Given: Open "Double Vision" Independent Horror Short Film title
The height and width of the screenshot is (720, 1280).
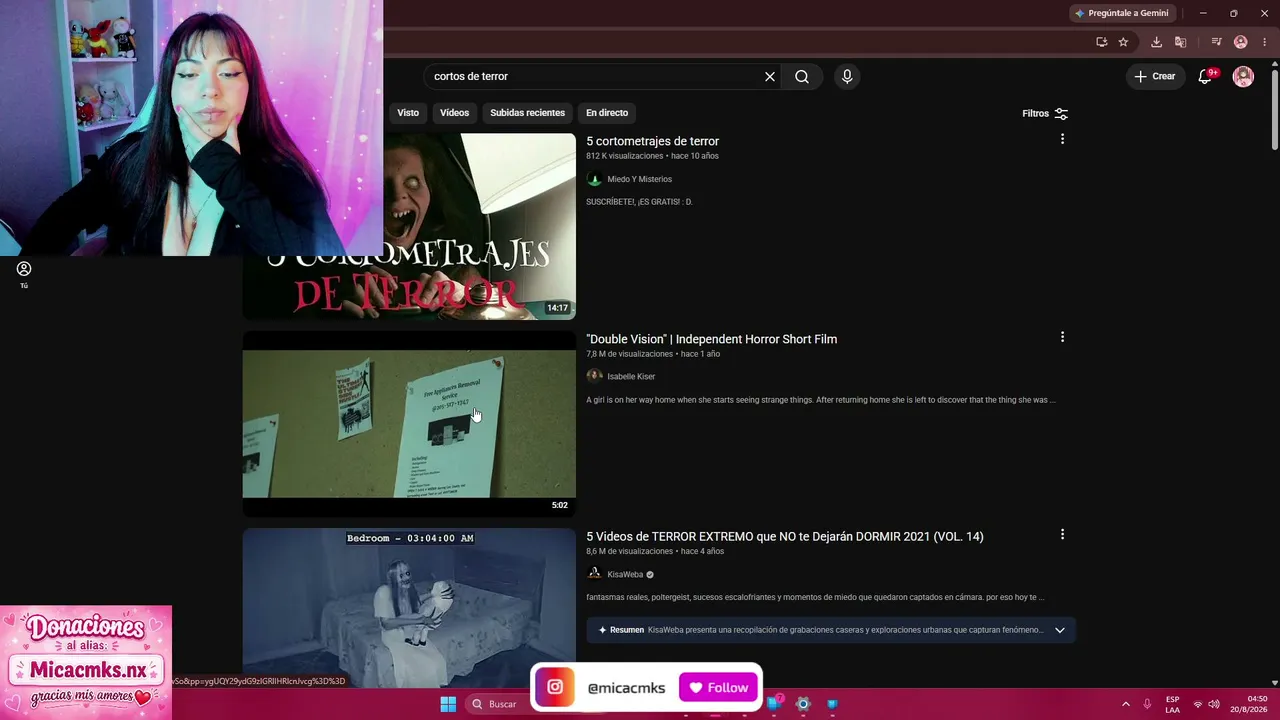Looking at the screenshot, I should (x=712, y=339).
